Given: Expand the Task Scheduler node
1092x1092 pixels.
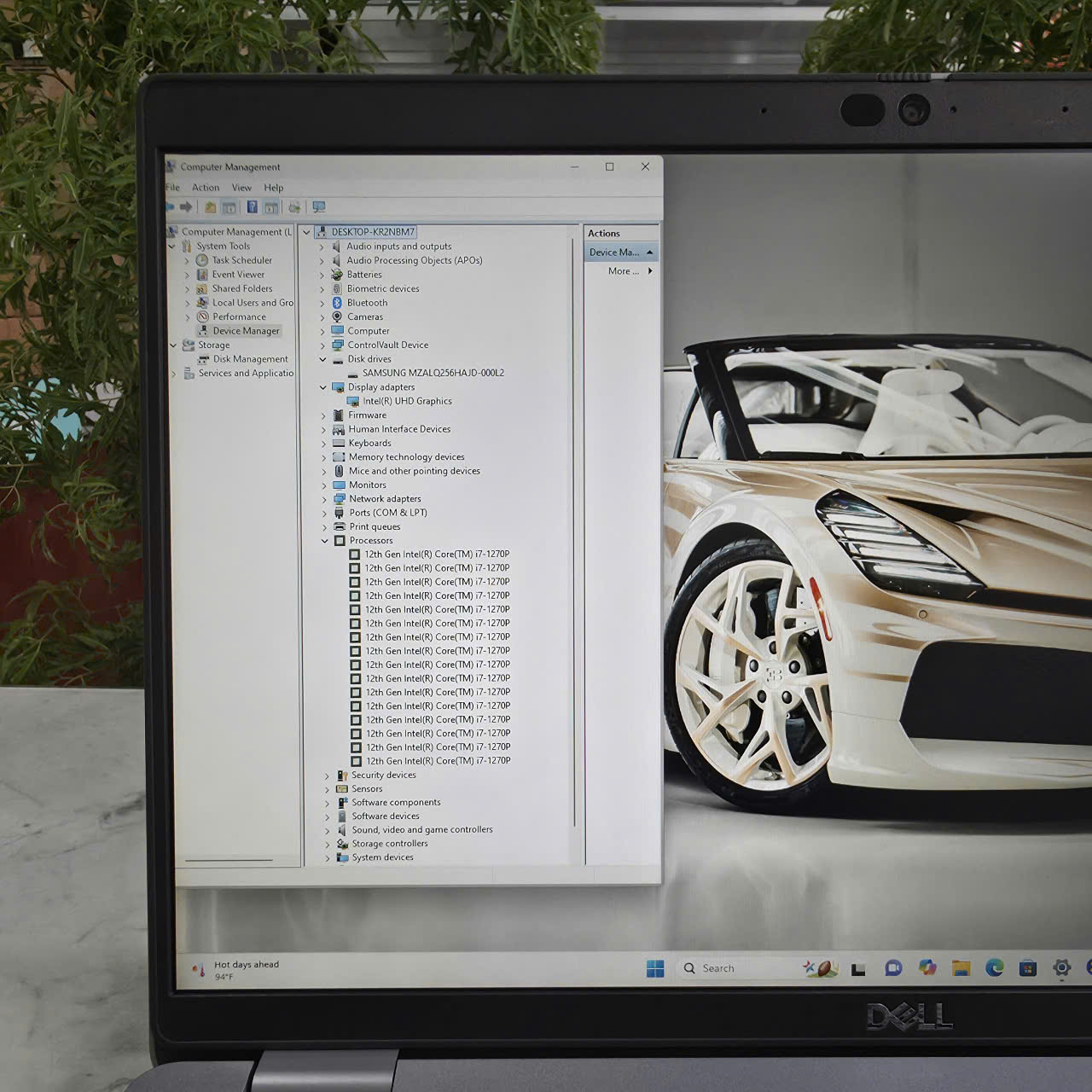Looking at the screenshot, I should tap(187, 261).
